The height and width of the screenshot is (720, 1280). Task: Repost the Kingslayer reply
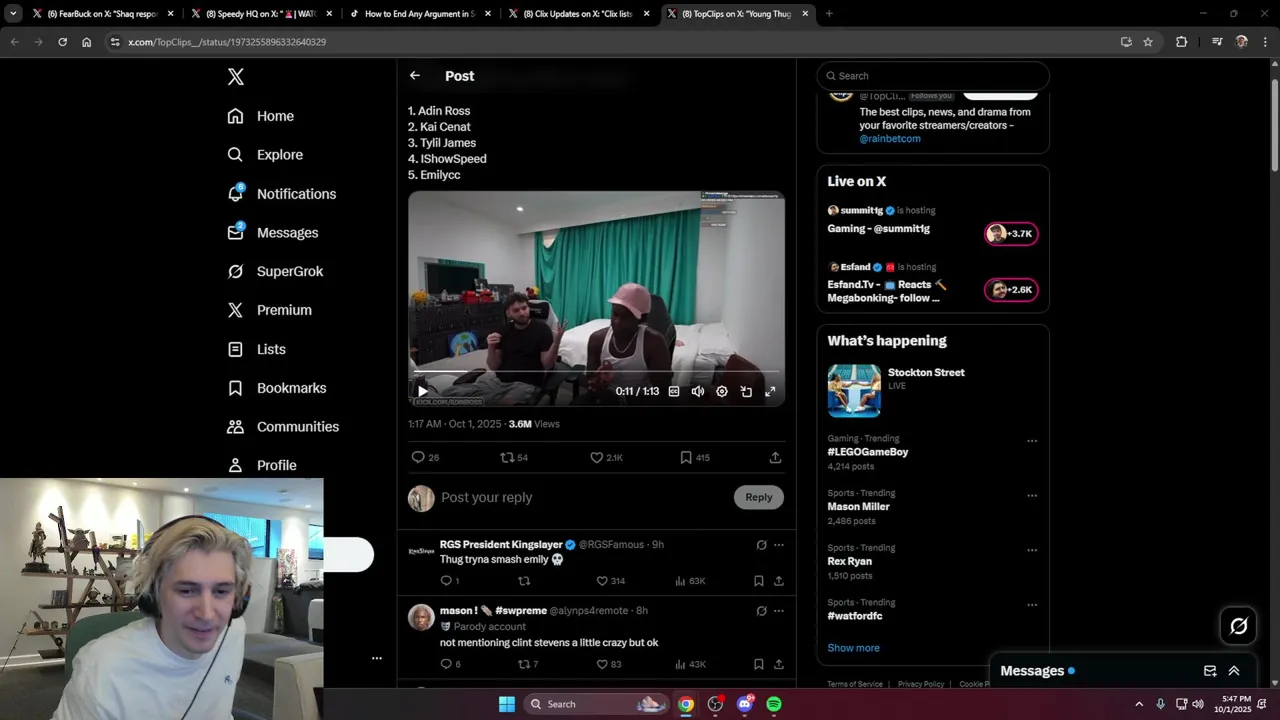pyautogui.click(x=524, y=581)
